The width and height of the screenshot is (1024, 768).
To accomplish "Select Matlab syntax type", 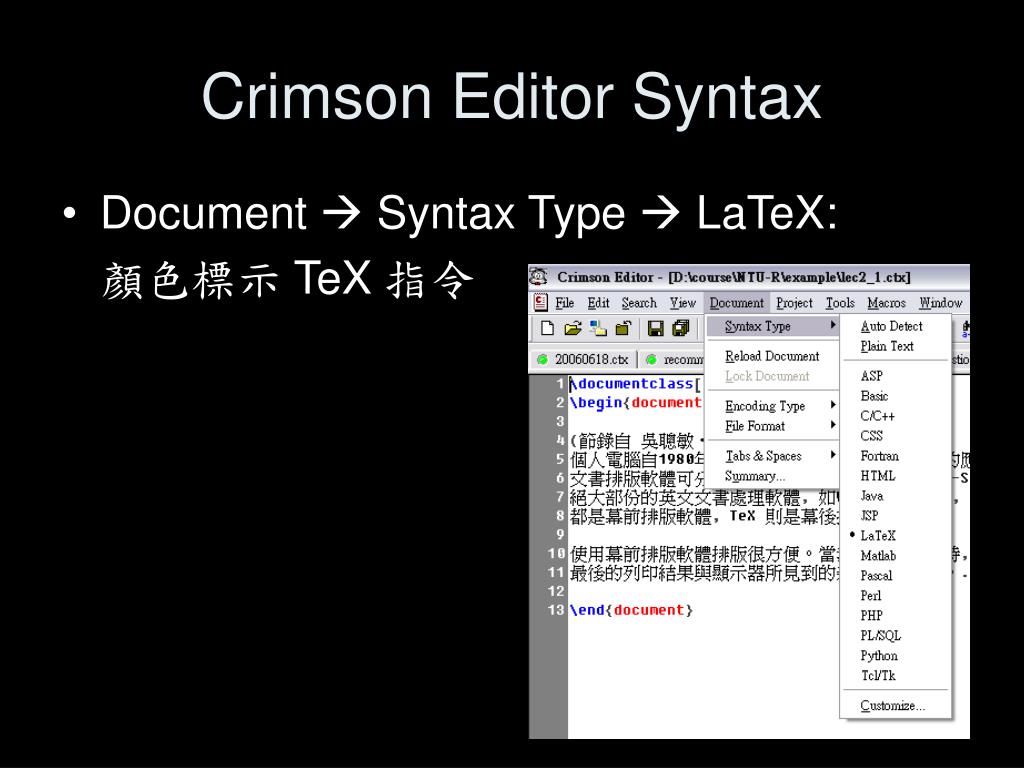I will [x=895, y=556].
